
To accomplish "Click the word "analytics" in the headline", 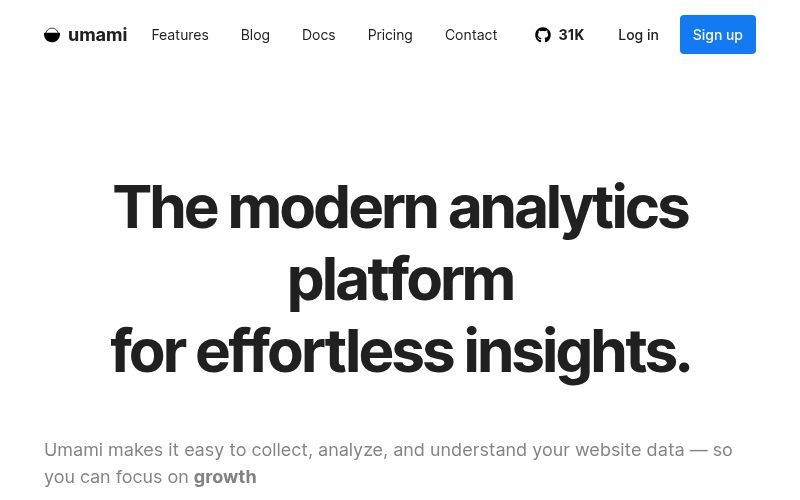I will point(568,207).
